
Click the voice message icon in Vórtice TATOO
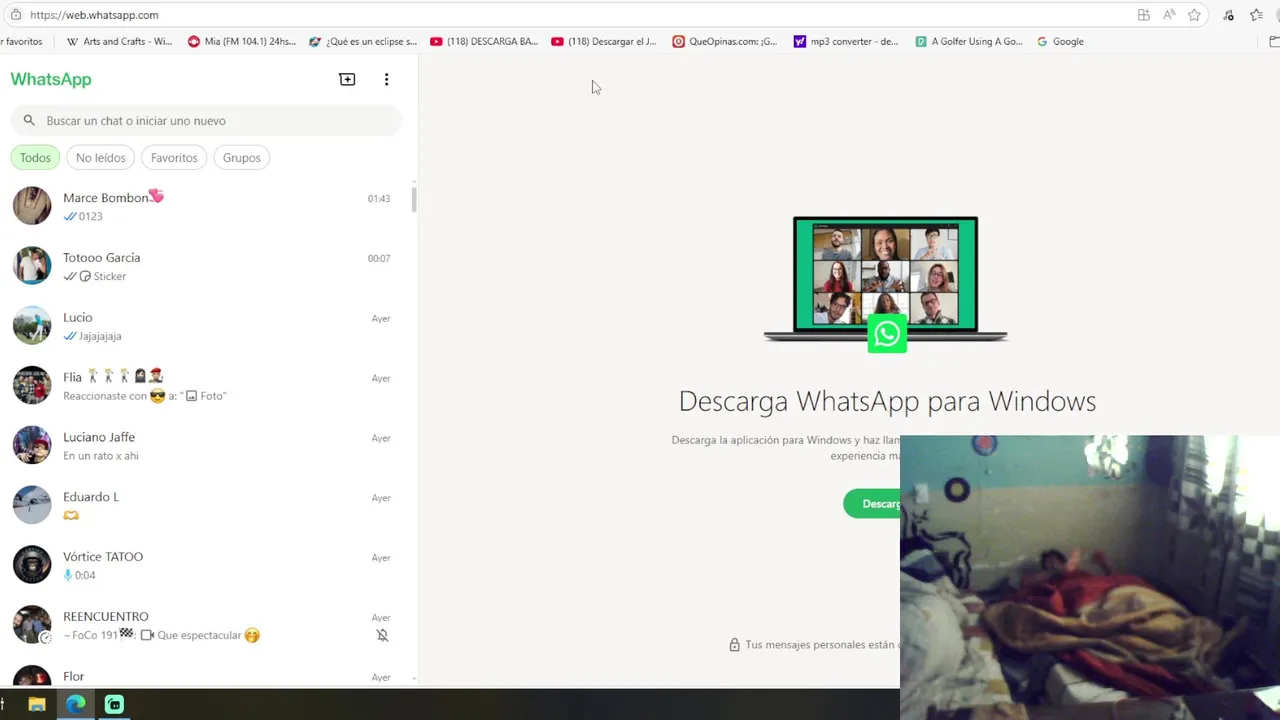pos(68,575)
